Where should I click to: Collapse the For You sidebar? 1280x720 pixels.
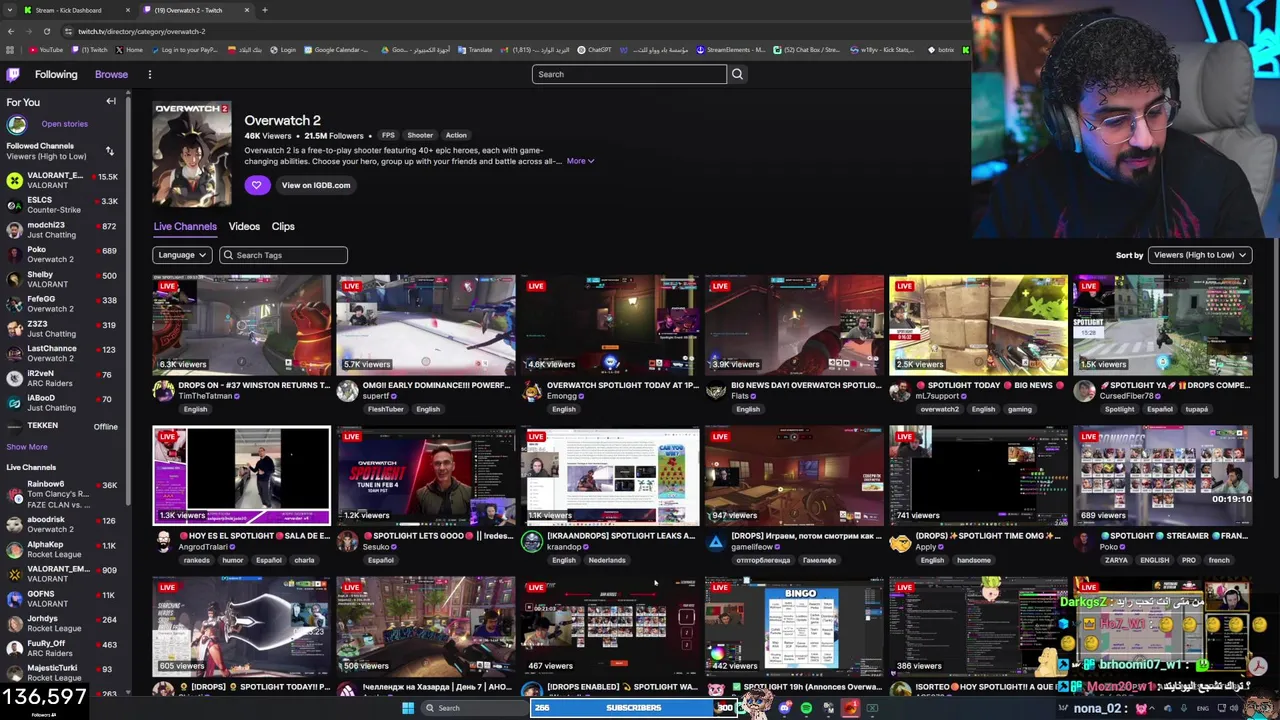111,101
